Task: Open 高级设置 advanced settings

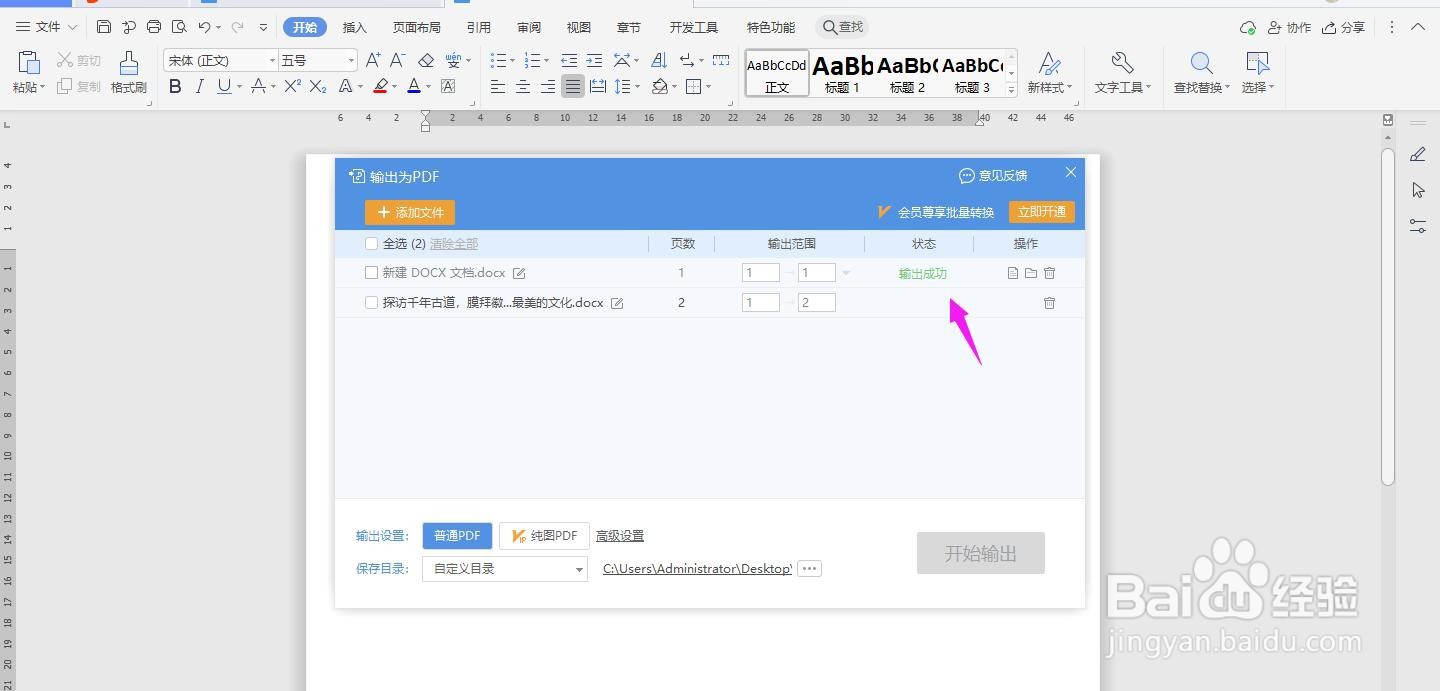Action: coord(620,535)
